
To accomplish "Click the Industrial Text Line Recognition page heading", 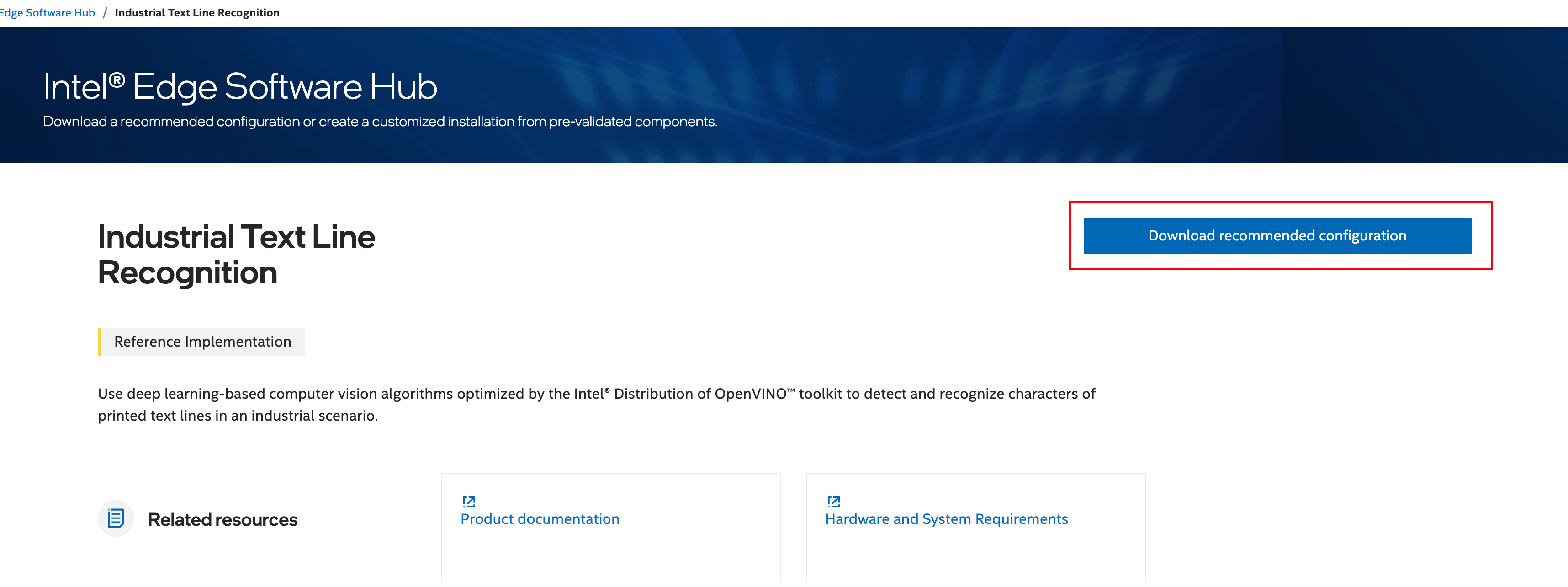I will pyautogui.click(x=236, y=255).
